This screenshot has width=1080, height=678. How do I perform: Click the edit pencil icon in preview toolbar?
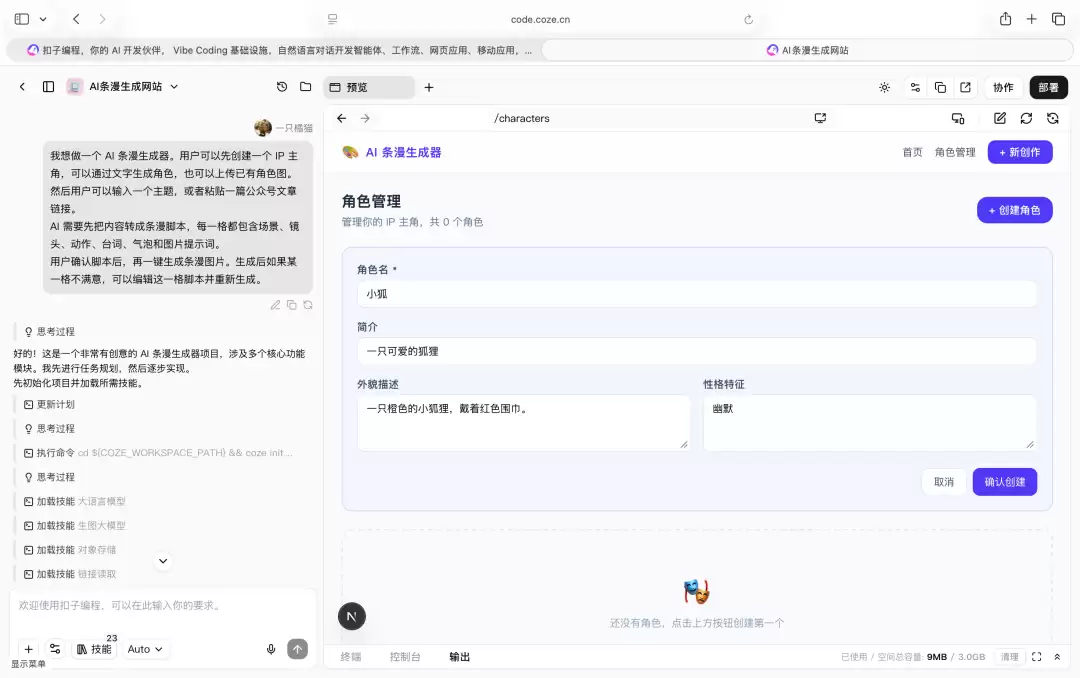[1000, 119]
